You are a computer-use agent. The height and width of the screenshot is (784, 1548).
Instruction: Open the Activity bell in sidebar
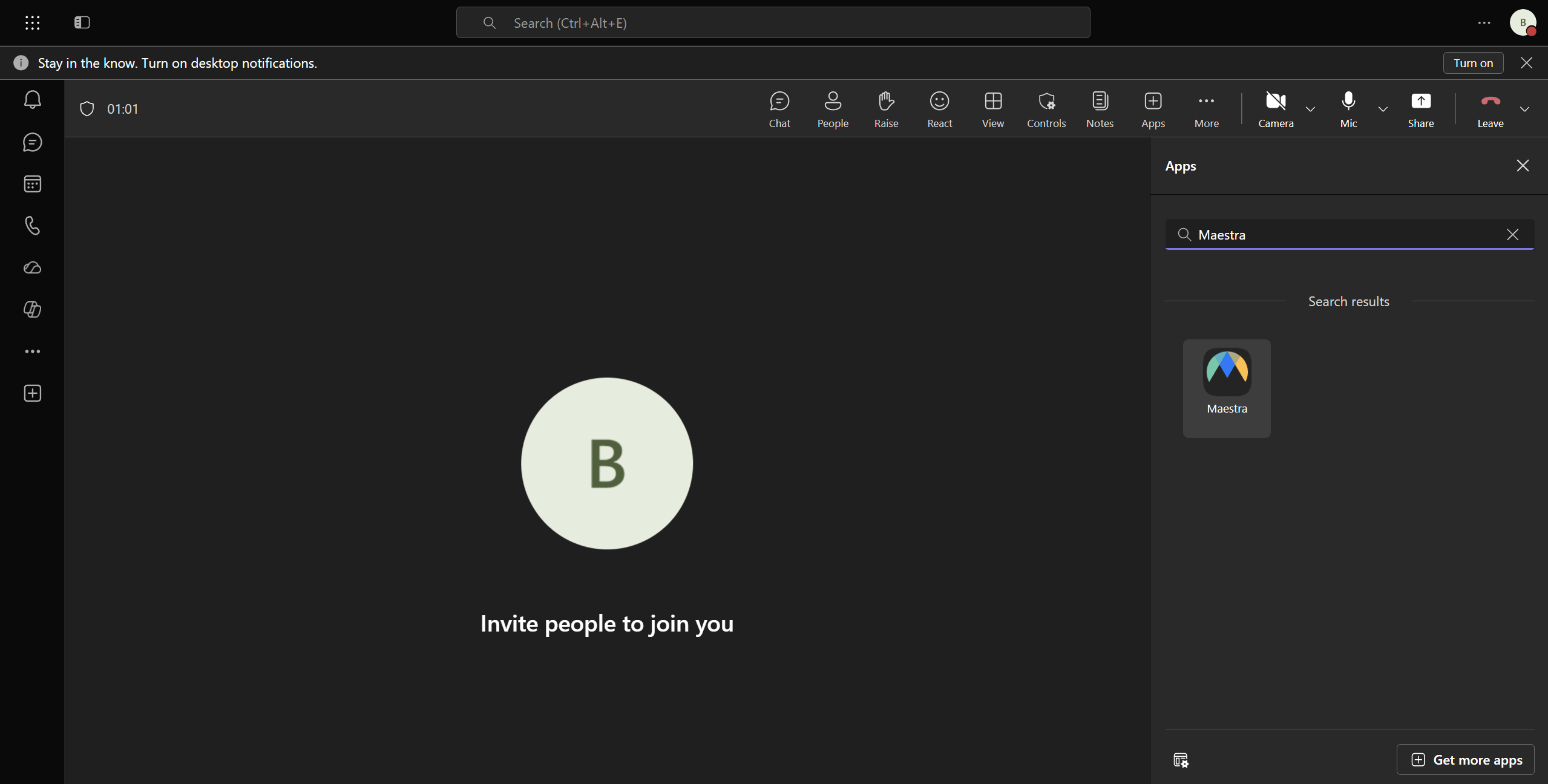(x=33, y=100)
